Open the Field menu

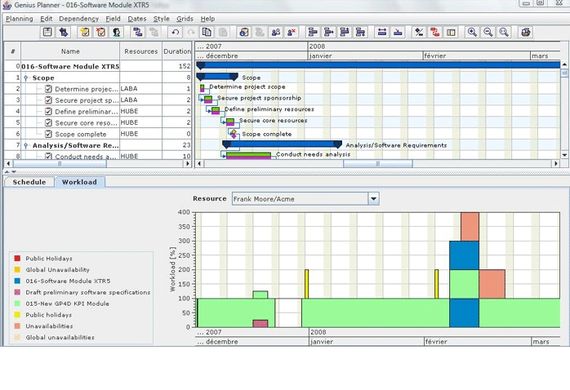click(x=113, y=19)
